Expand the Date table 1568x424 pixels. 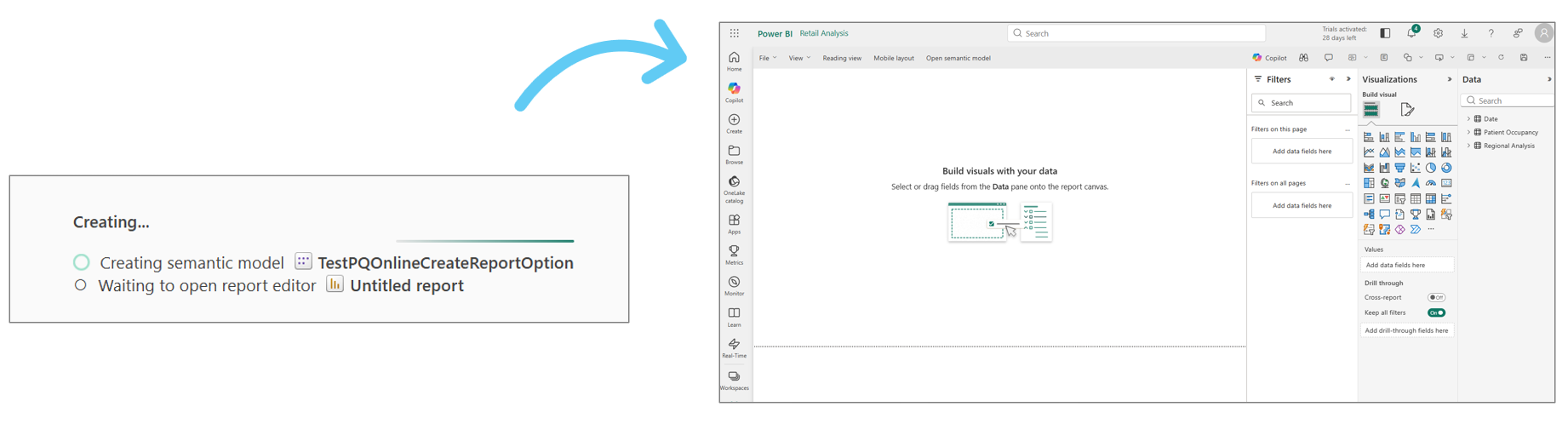[1468, 118]
